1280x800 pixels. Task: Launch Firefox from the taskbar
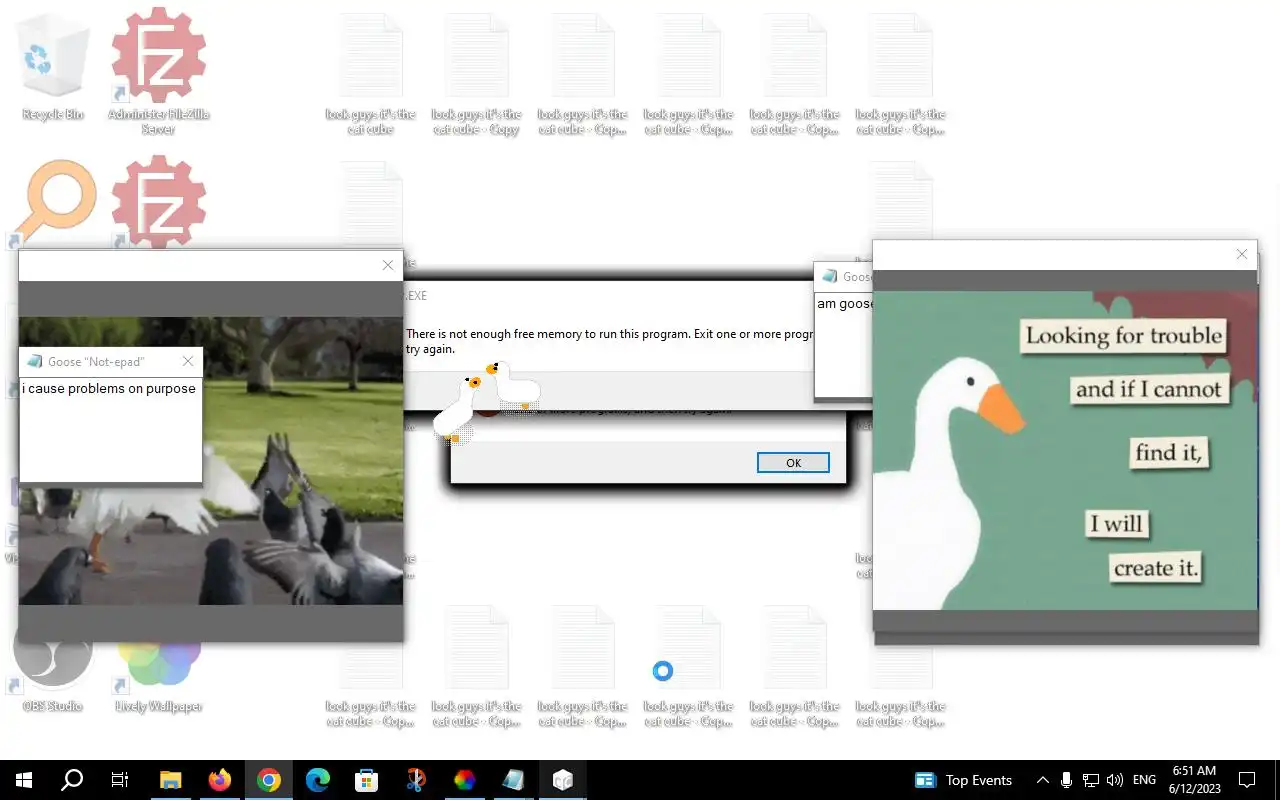(220, 780)
